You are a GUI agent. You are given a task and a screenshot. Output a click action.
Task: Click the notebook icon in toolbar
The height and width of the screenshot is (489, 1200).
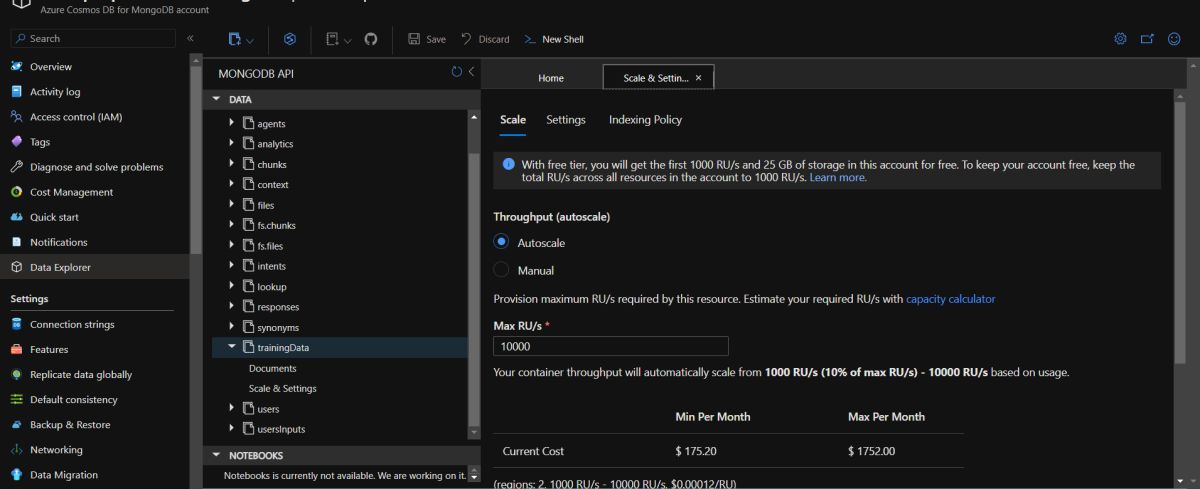point(332,39)
